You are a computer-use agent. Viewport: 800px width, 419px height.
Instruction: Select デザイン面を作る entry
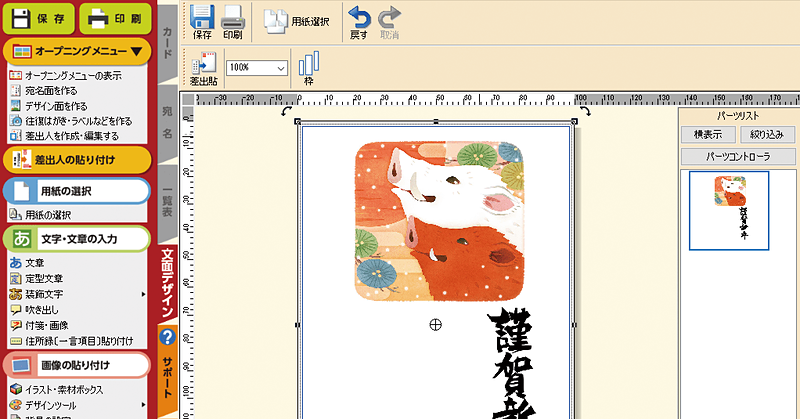click(x=49, y=106)
